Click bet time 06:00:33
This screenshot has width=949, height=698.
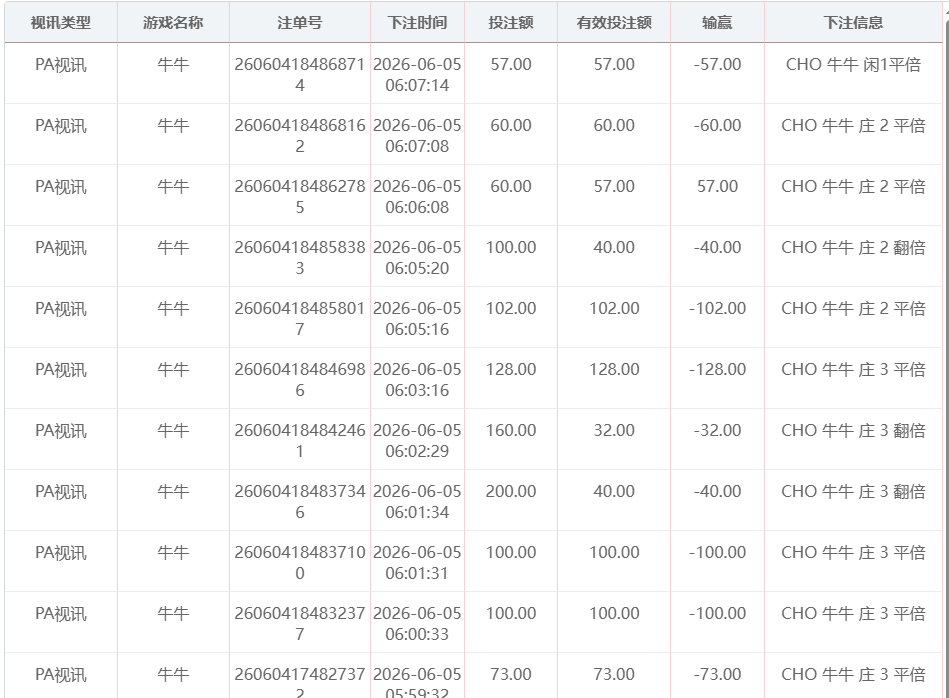[x=417, y=634]
